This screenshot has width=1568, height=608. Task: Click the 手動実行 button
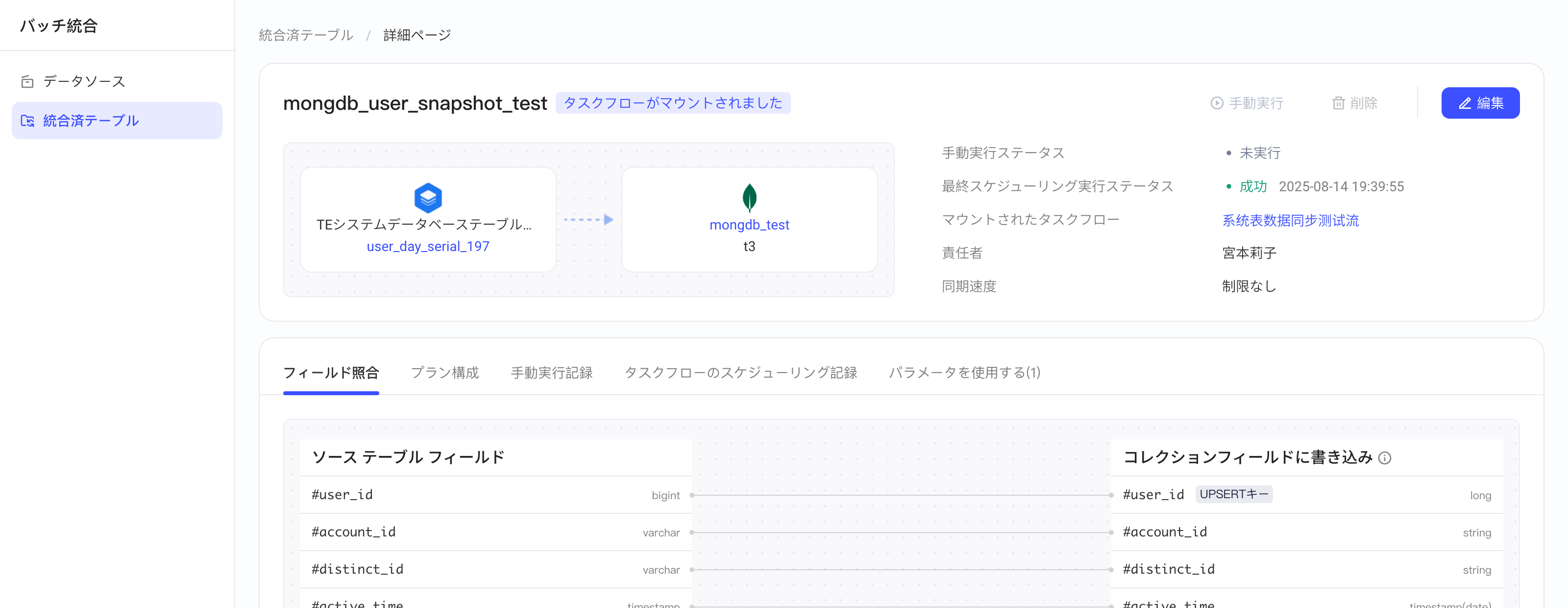1247,103
